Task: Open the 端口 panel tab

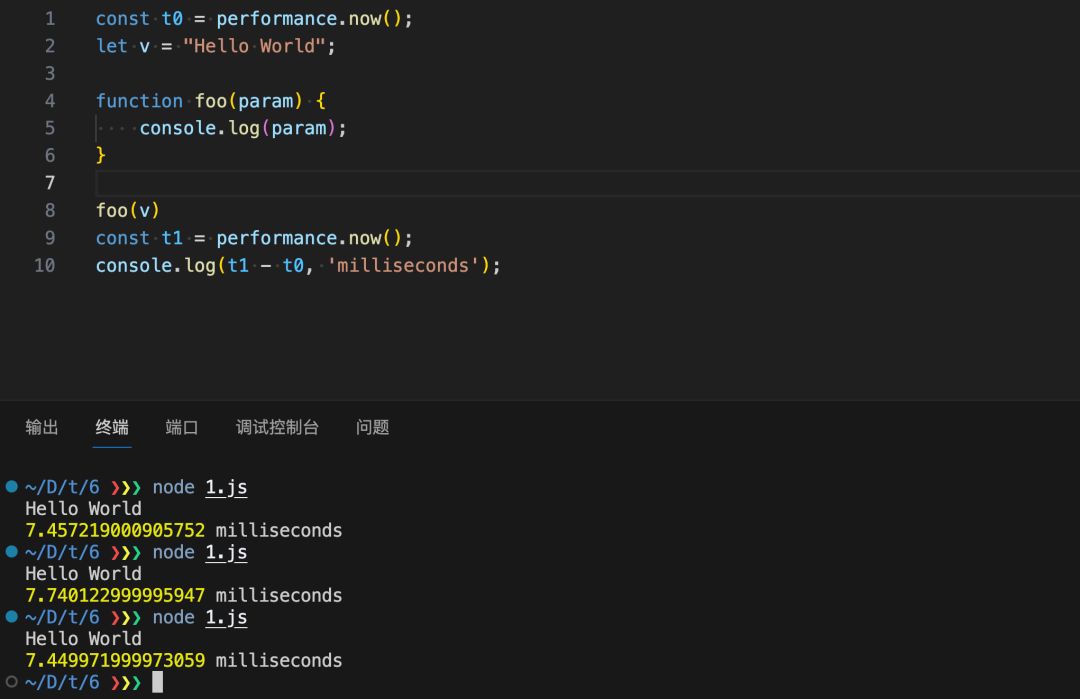Action: coord(182,427)
